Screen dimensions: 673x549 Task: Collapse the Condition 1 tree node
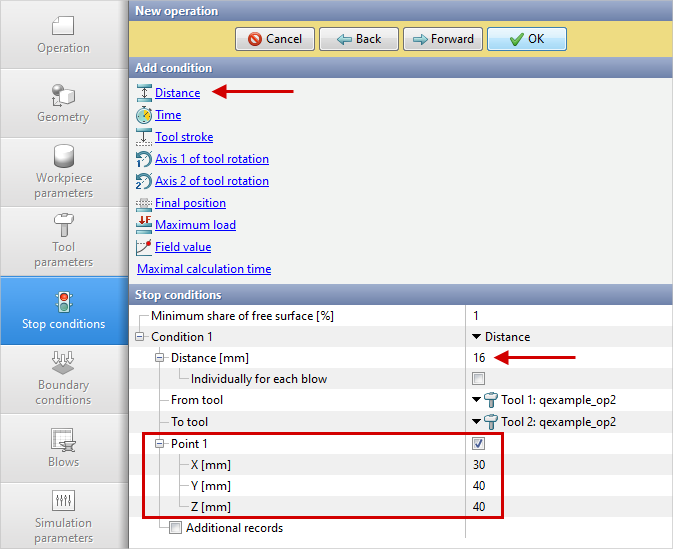click(140, 337)
